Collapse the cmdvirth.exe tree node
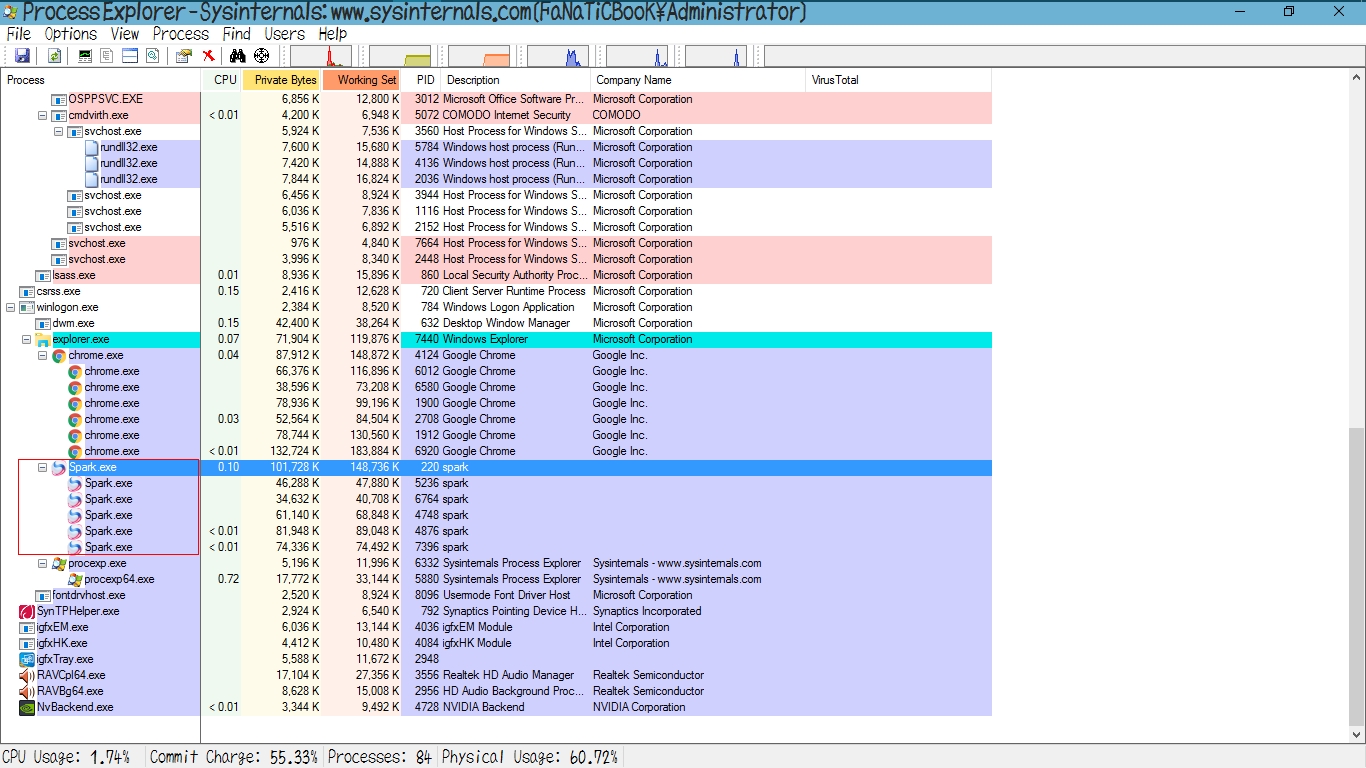1366x768 pixels. tap(43, 116)
